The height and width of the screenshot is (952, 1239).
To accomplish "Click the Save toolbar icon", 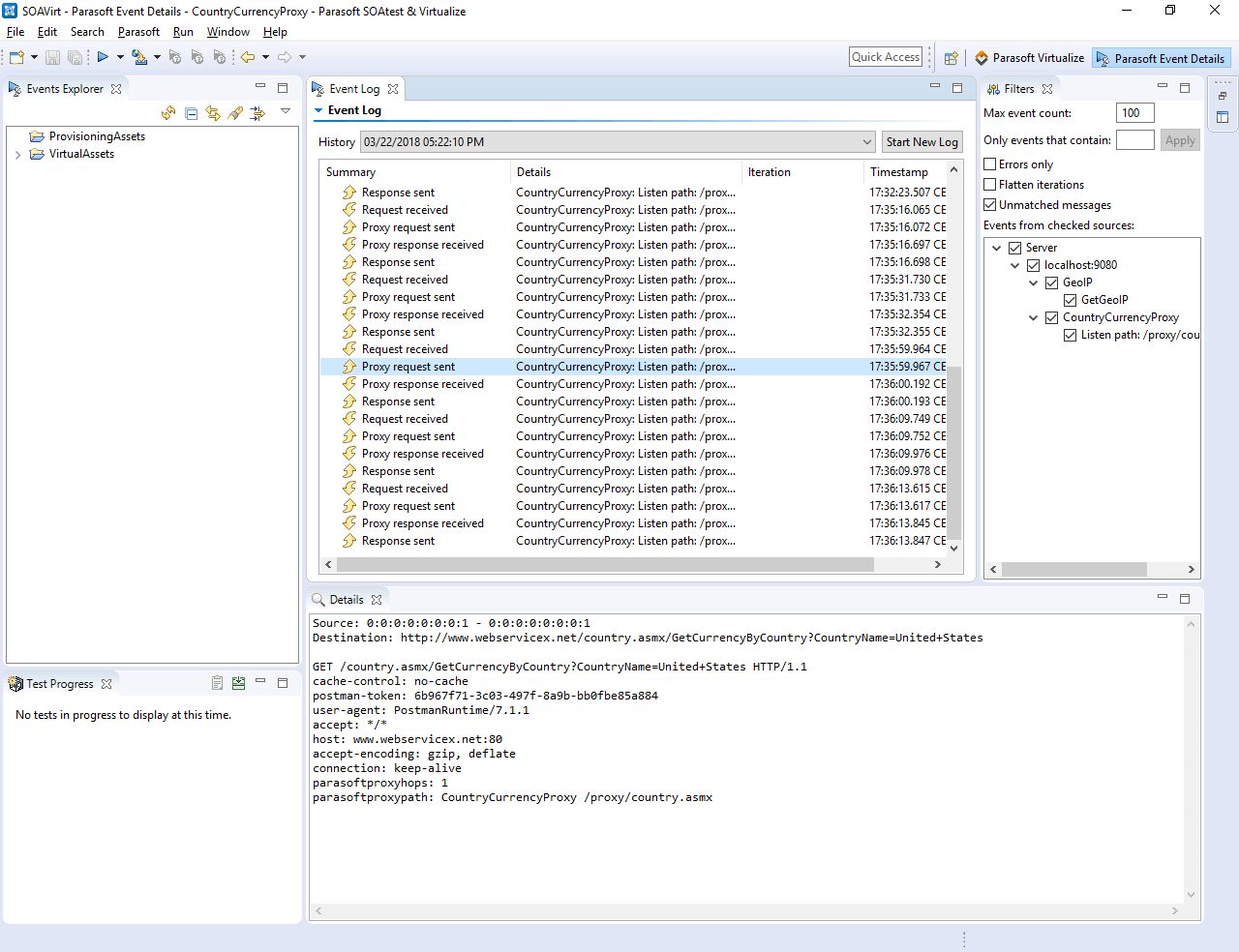I will tap(53, 57).
